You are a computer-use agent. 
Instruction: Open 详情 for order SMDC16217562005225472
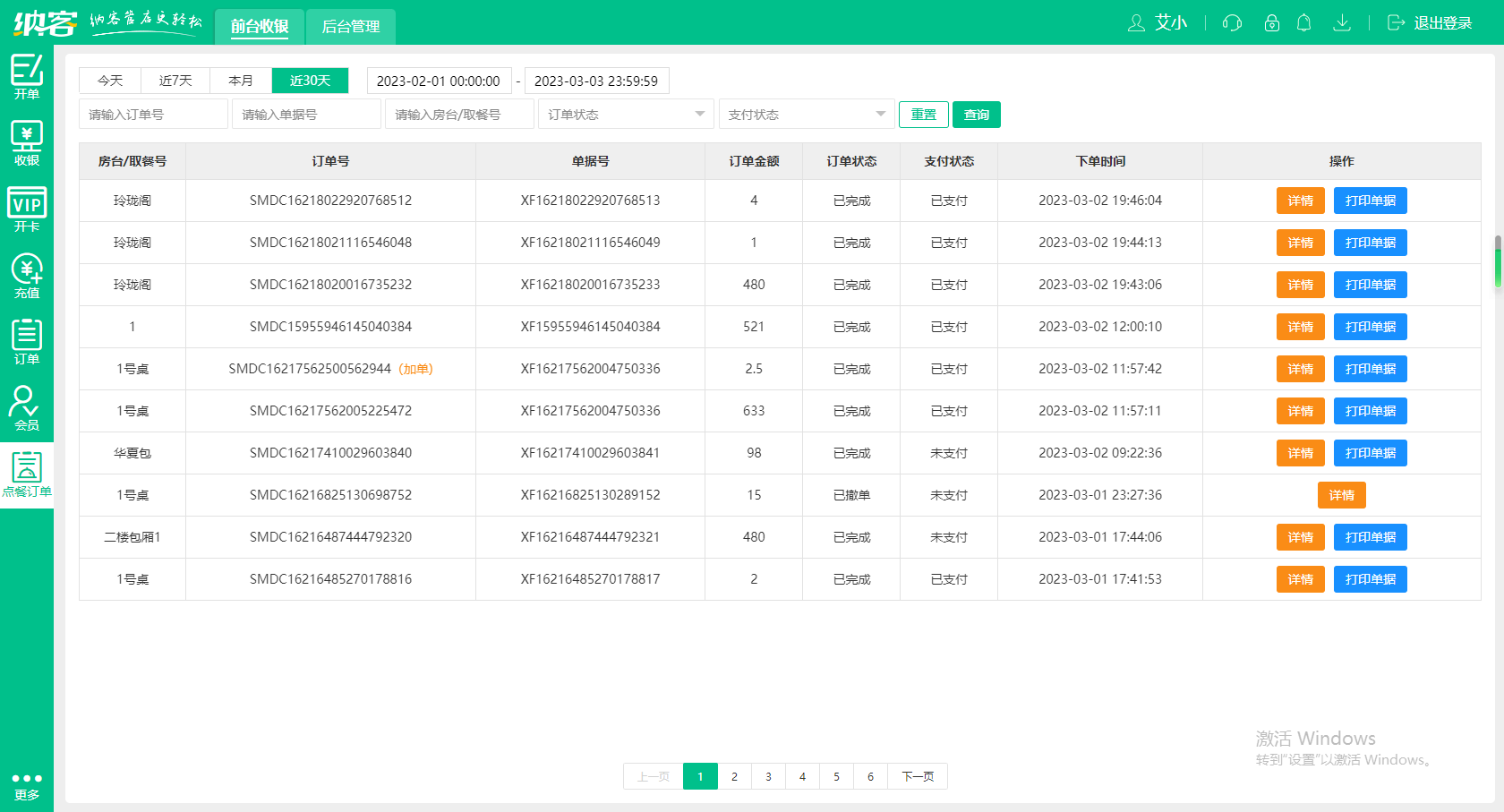(1300, 411)
